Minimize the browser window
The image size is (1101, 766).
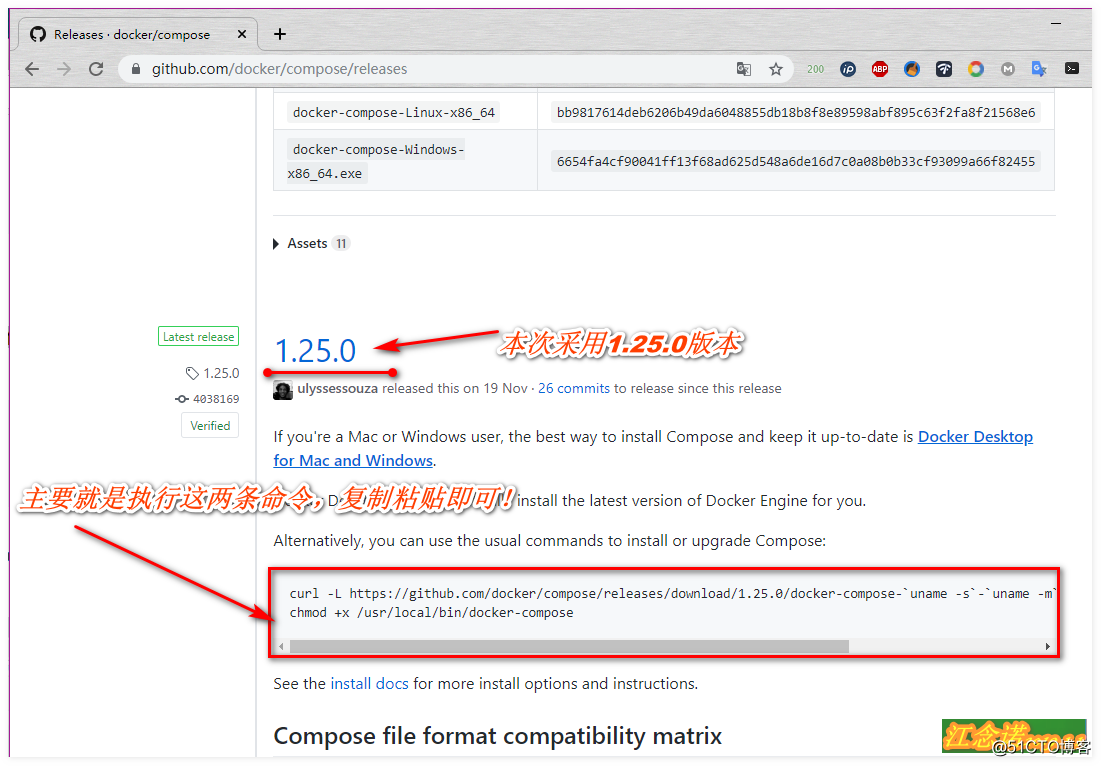(1055, 24)
